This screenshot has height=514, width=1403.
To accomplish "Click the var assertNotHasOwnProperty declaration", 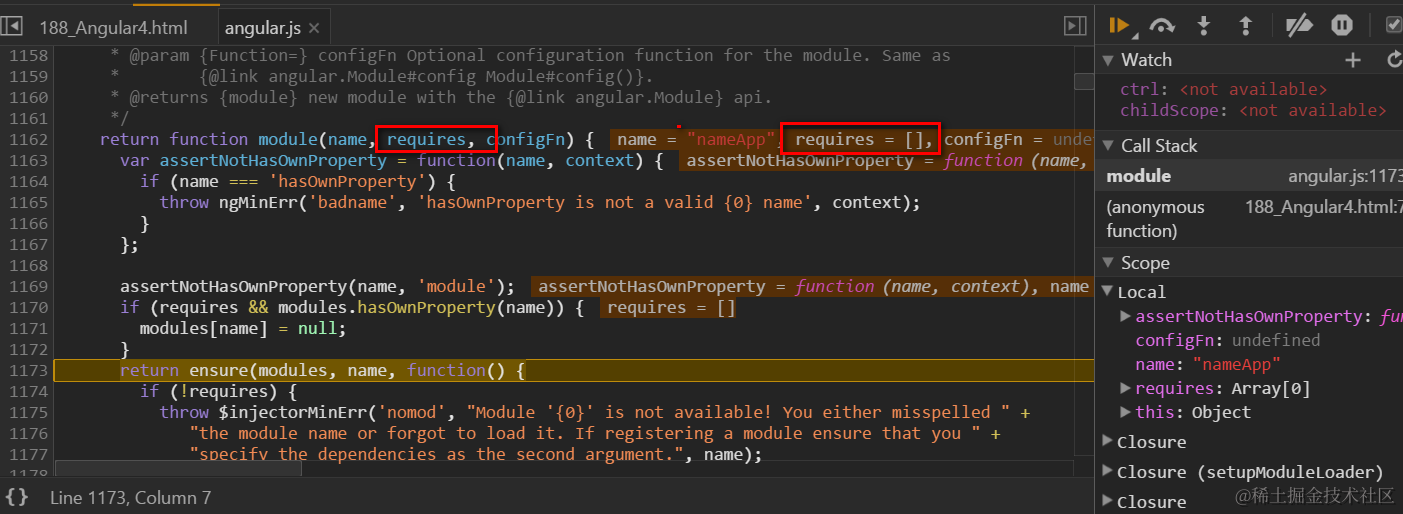I will click(391, 160).
